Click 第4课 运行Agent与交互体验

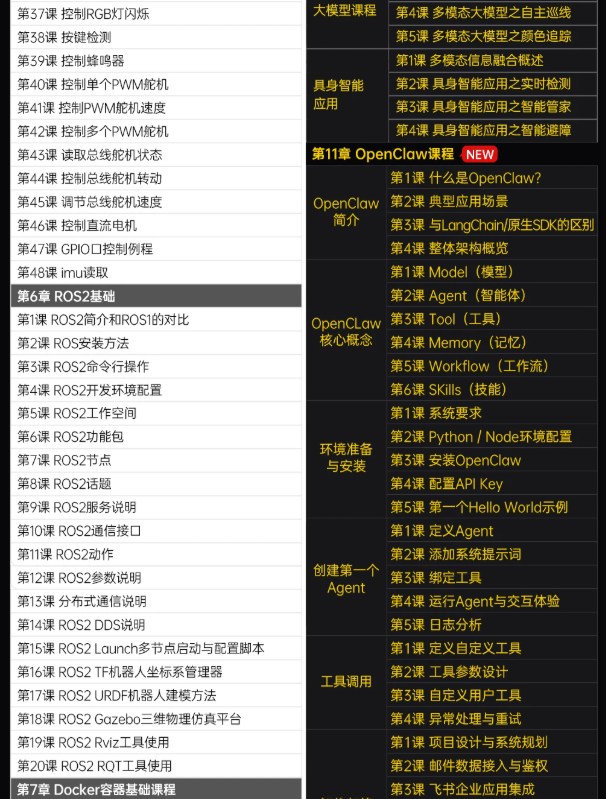click(492, 601)
